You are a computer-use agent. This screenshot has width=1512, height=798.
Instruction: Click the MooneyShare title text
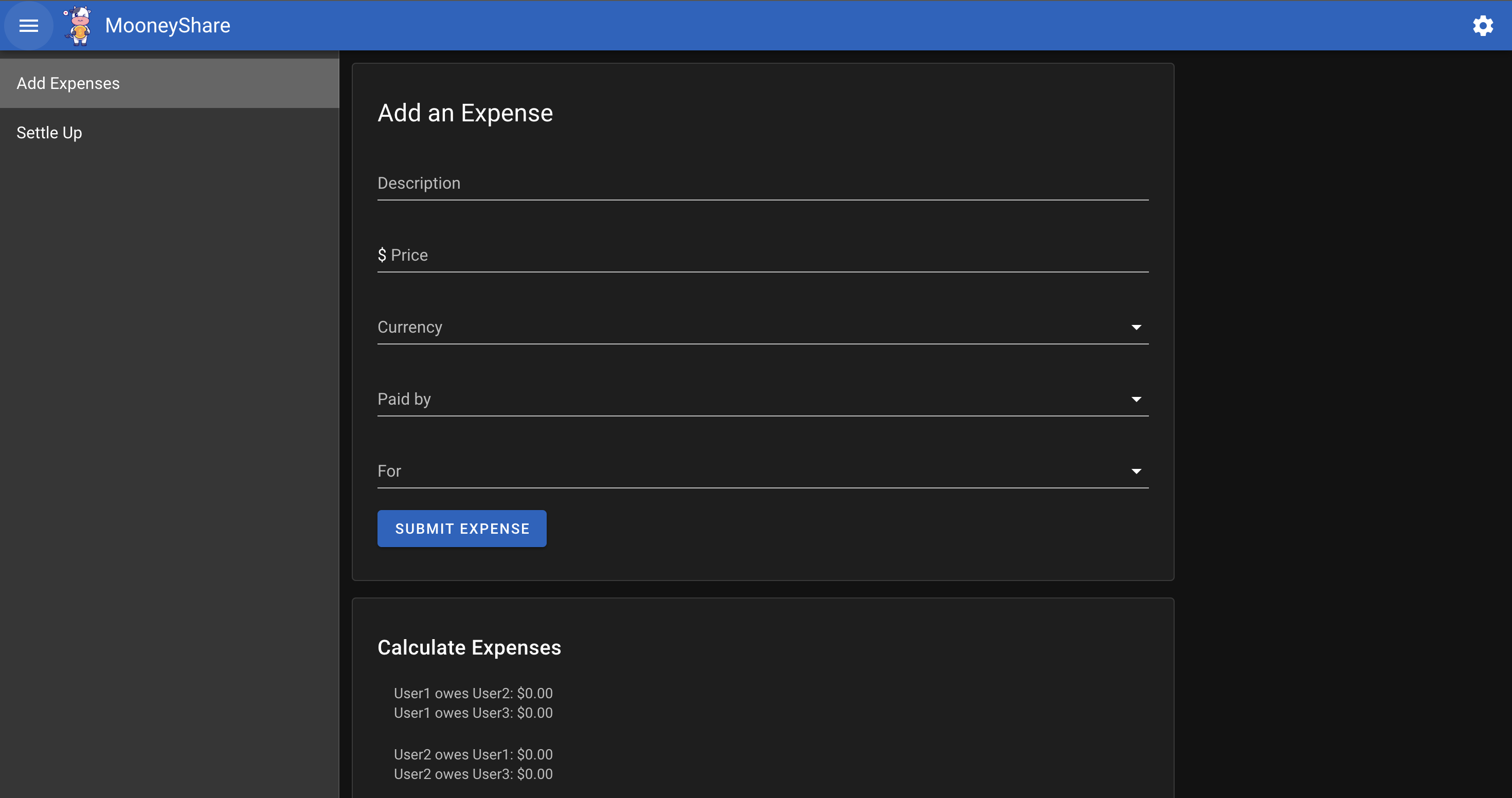pyautogui.click(x=167, y=25)
